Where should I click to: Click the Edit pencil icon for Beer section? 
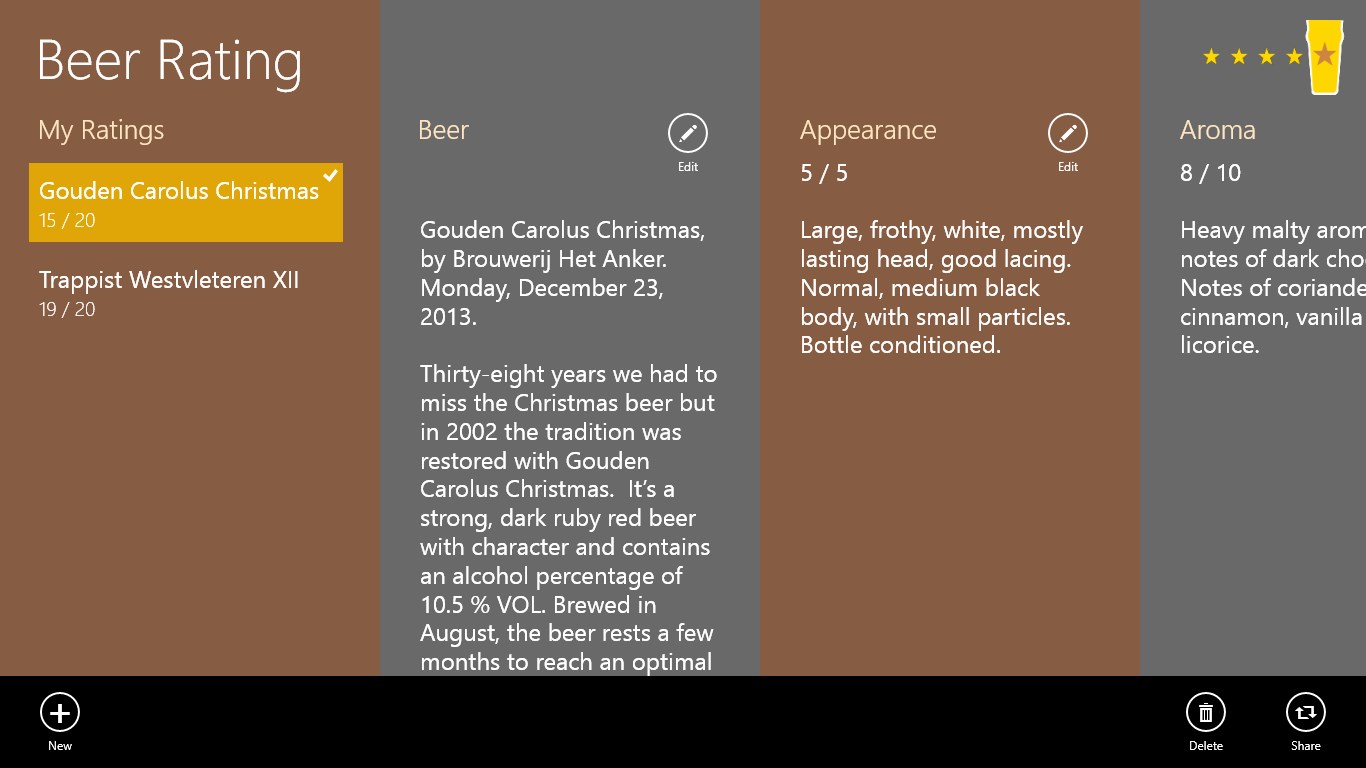687,133
